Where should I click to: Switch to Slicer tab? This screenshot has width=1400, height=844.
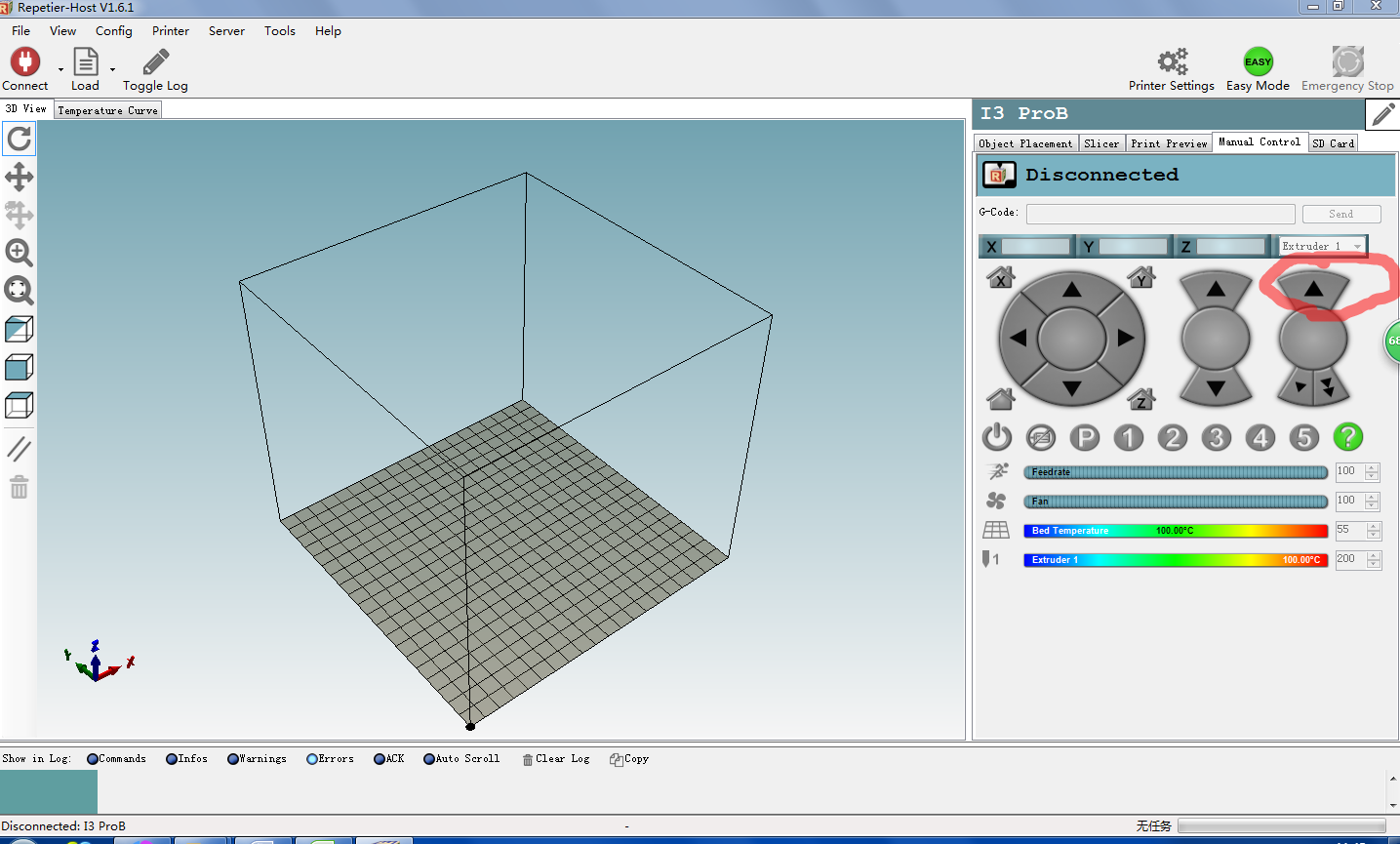(x=1101, y=143)
